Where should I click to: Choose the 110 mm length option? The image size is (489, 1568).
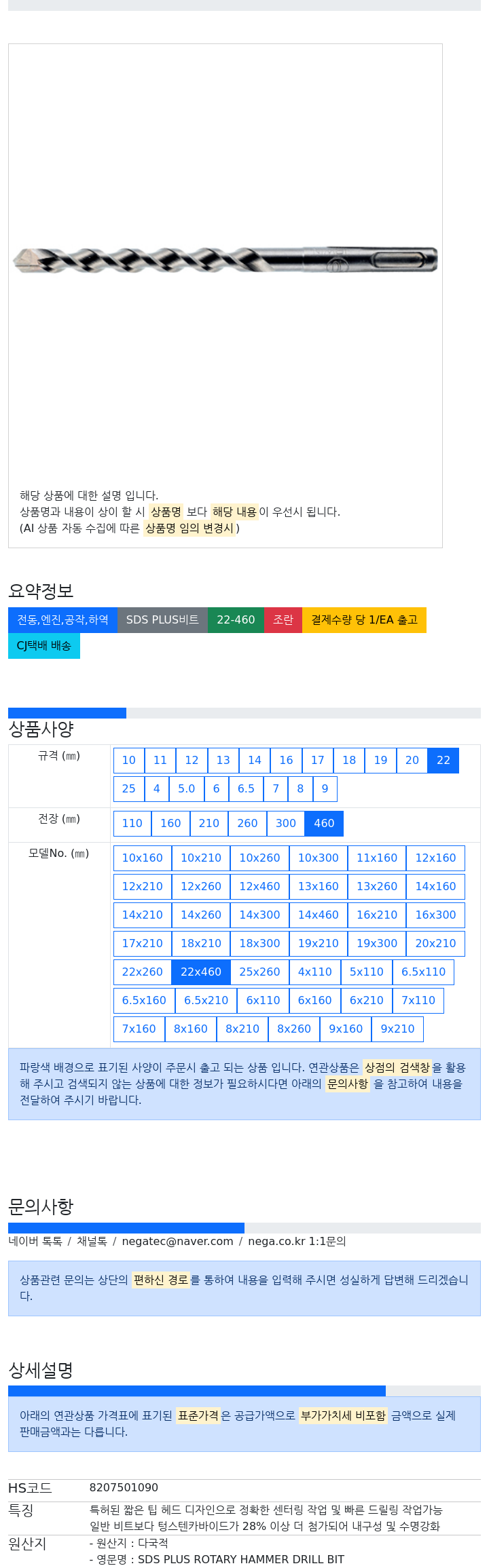tap(132, 824)
